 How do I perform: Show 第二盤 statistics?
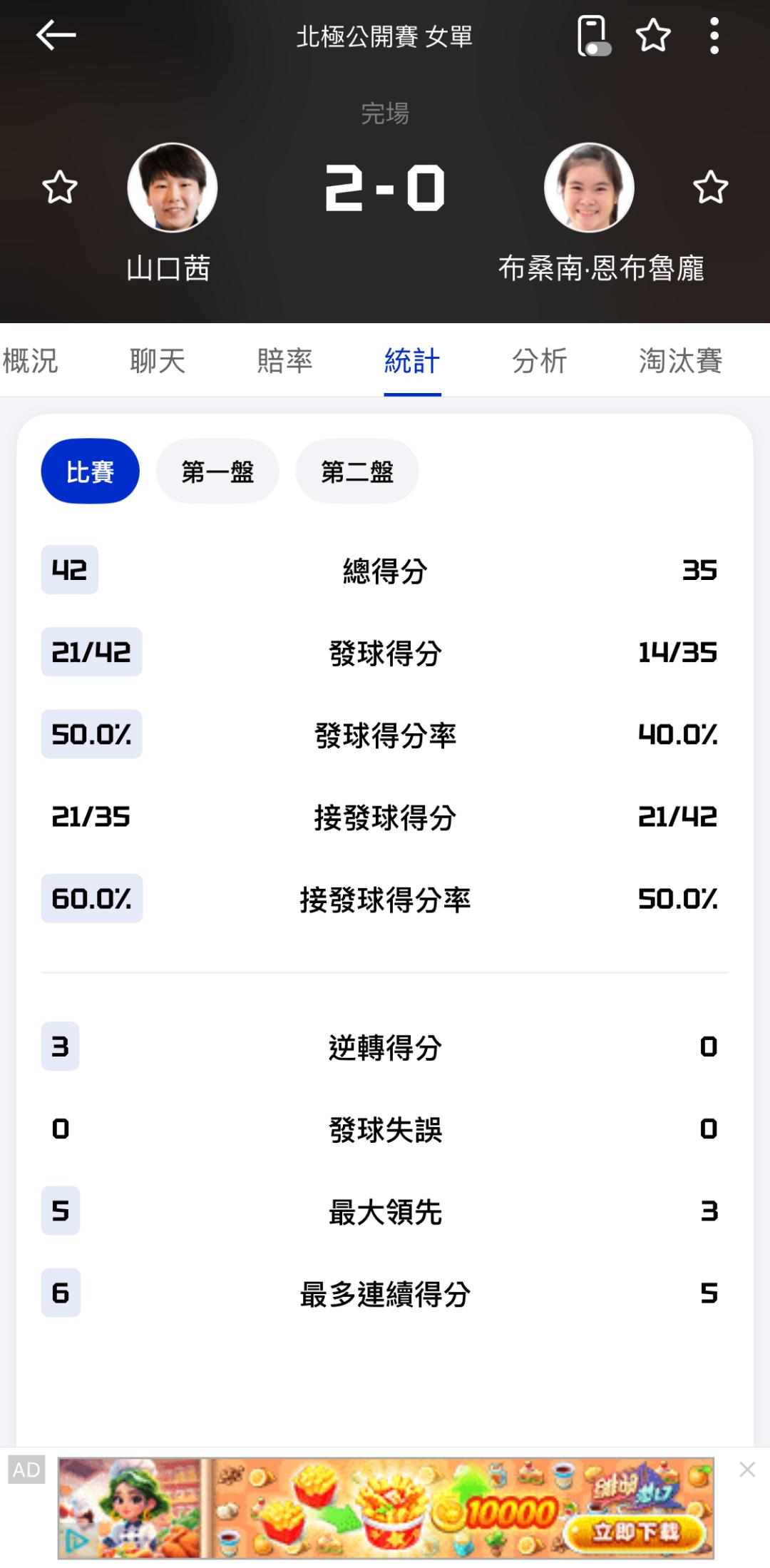357,472
